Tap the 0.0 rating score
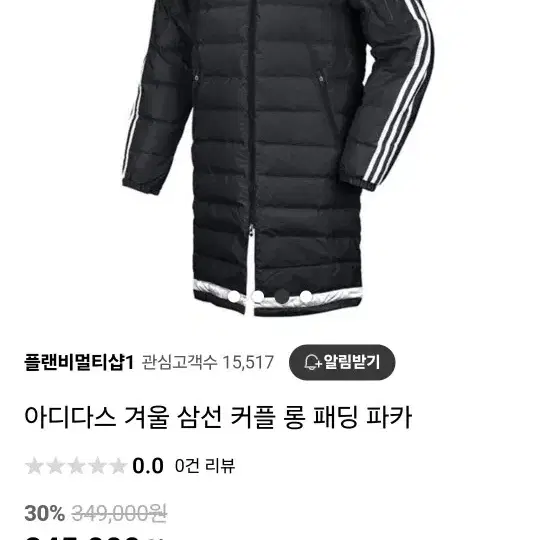Image resolution: width=540 pixels, height=540 pixels. pos(148,466)
